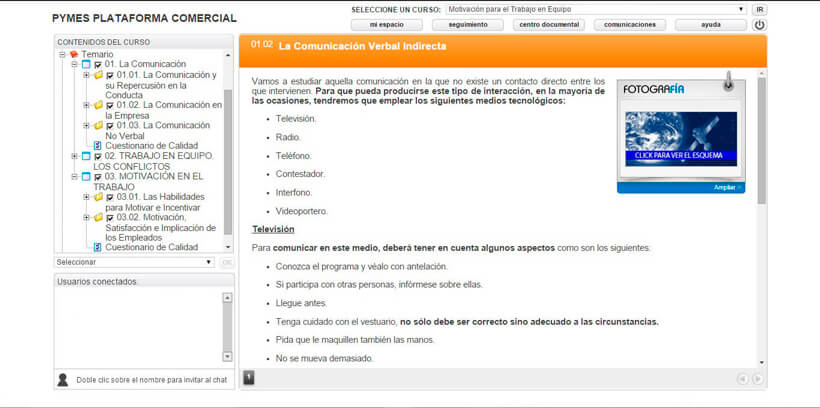Expand the 03.02 lesson node

point(86,218)
